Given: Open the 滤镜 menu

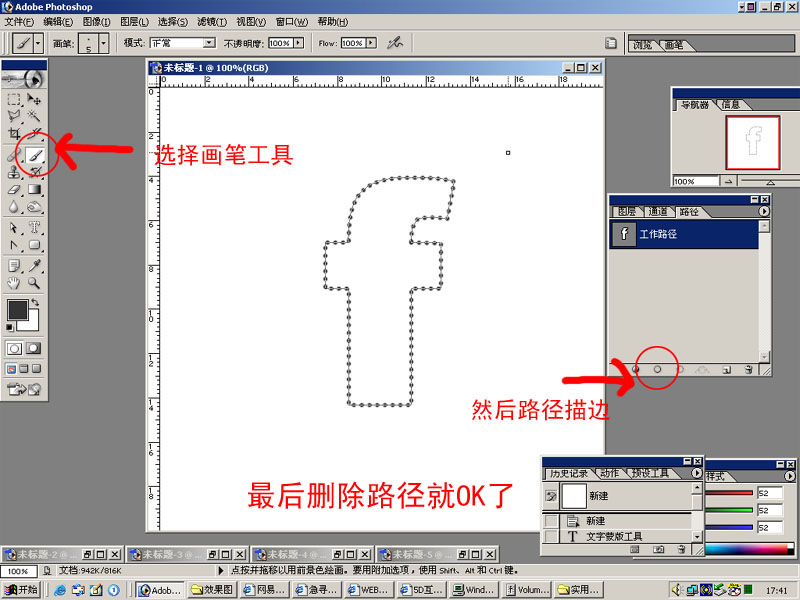Looking at the screenshot, I should [212, 21].
